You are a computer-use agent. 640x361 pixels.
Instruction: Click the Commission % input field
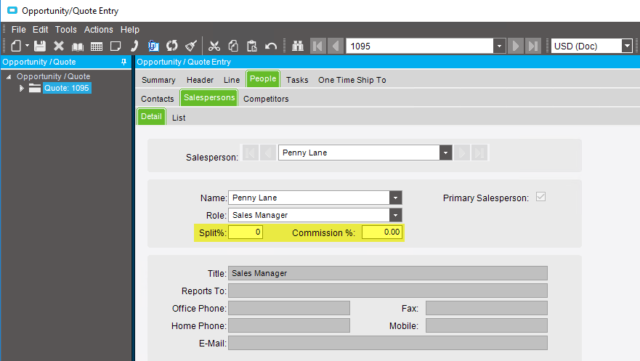[x=382, y=232]
